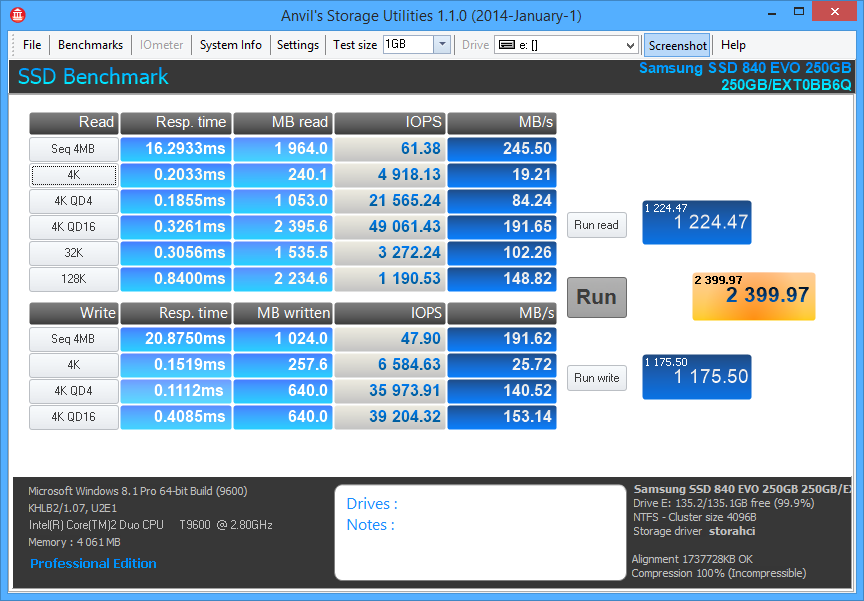Click Run write button

click(597, 378)
